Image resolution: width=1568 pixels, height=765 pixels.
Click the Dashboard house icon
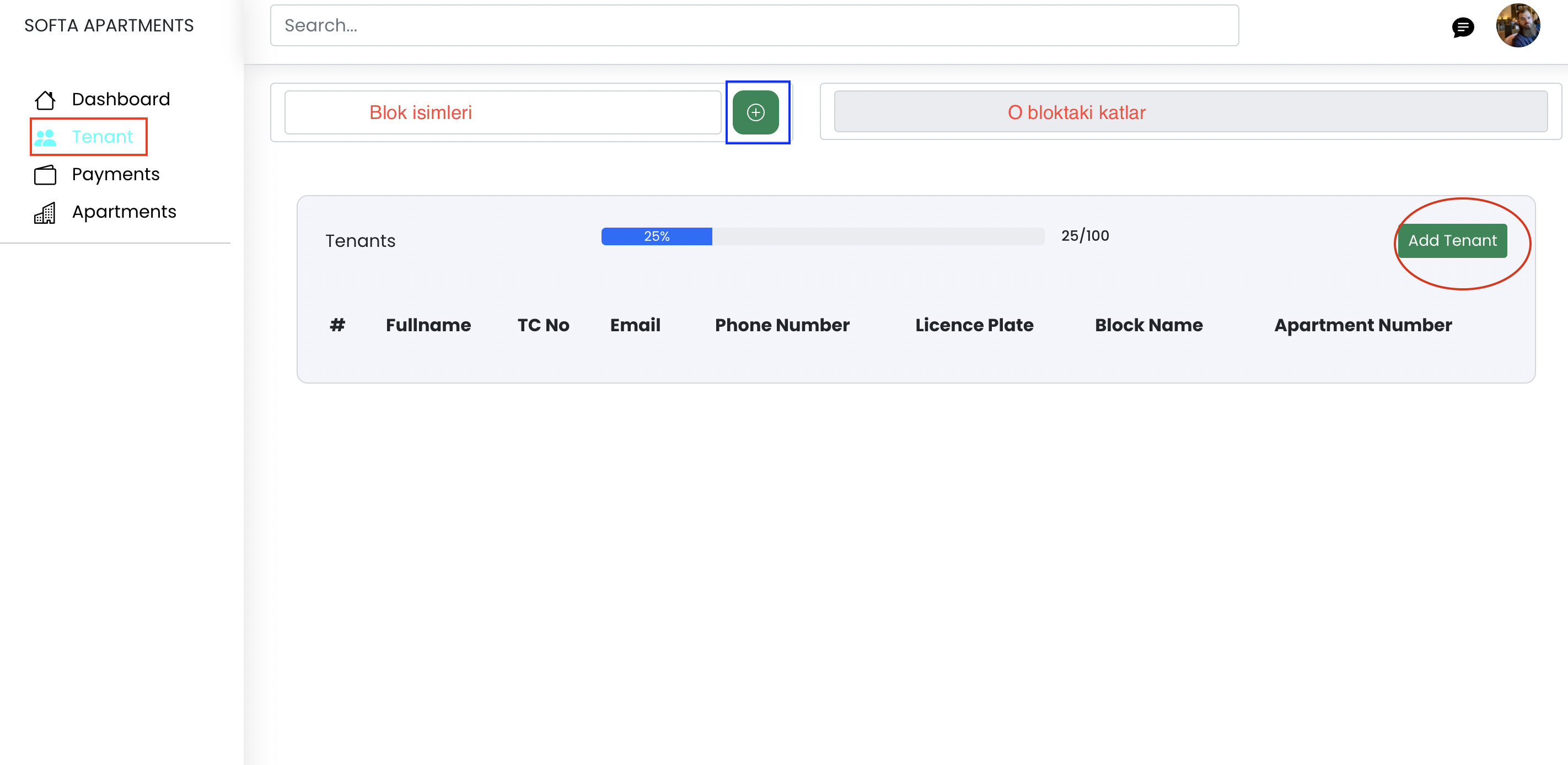[45, 99]
